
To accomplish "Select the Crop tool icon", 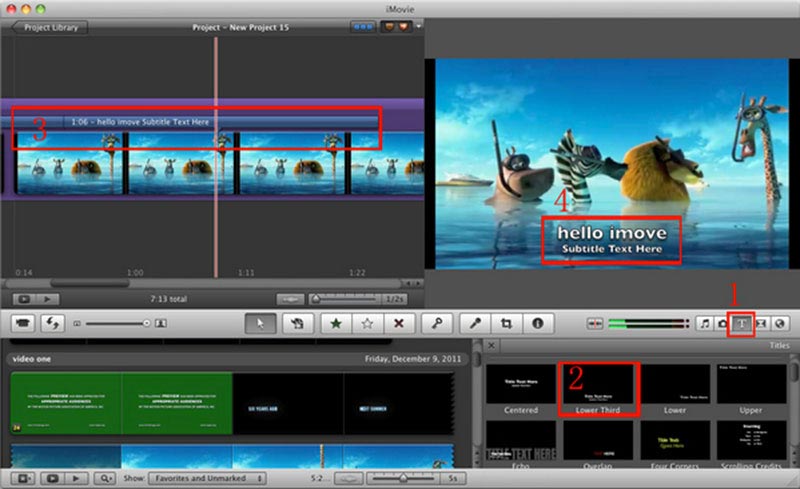I will tap(507, 324).
